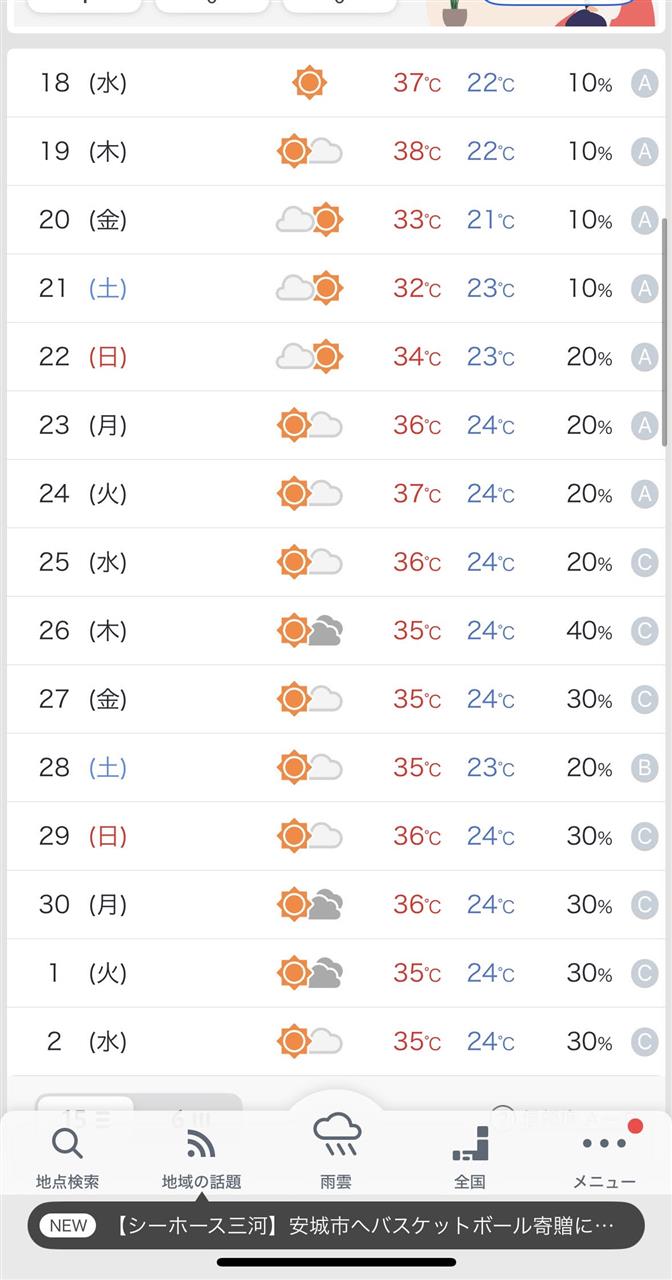Tap reliability badge A for day 18
Viewport: 672px width, 1280px height.
tap(645, 83)
